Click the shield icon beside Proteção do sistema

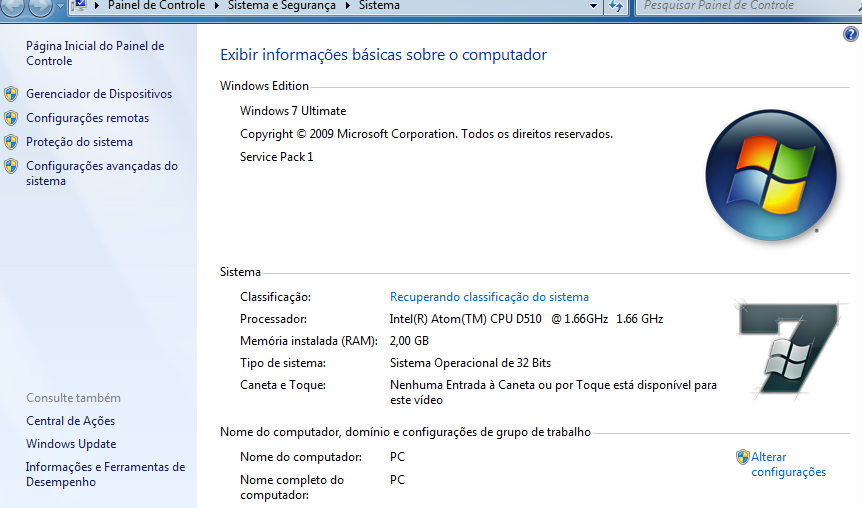coord(11,142)
